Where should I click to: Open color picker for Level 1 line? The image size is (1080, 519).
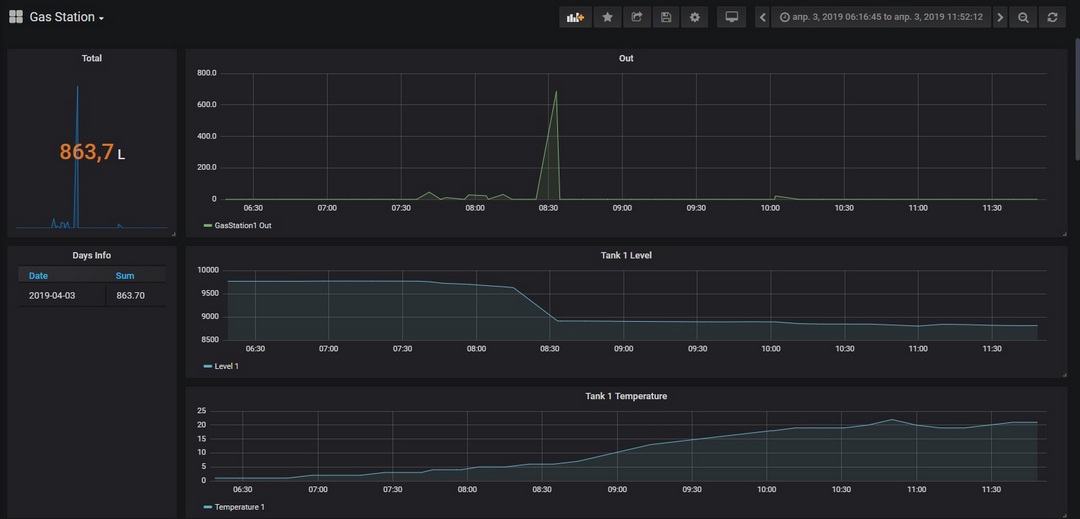[x=208, y=366]
